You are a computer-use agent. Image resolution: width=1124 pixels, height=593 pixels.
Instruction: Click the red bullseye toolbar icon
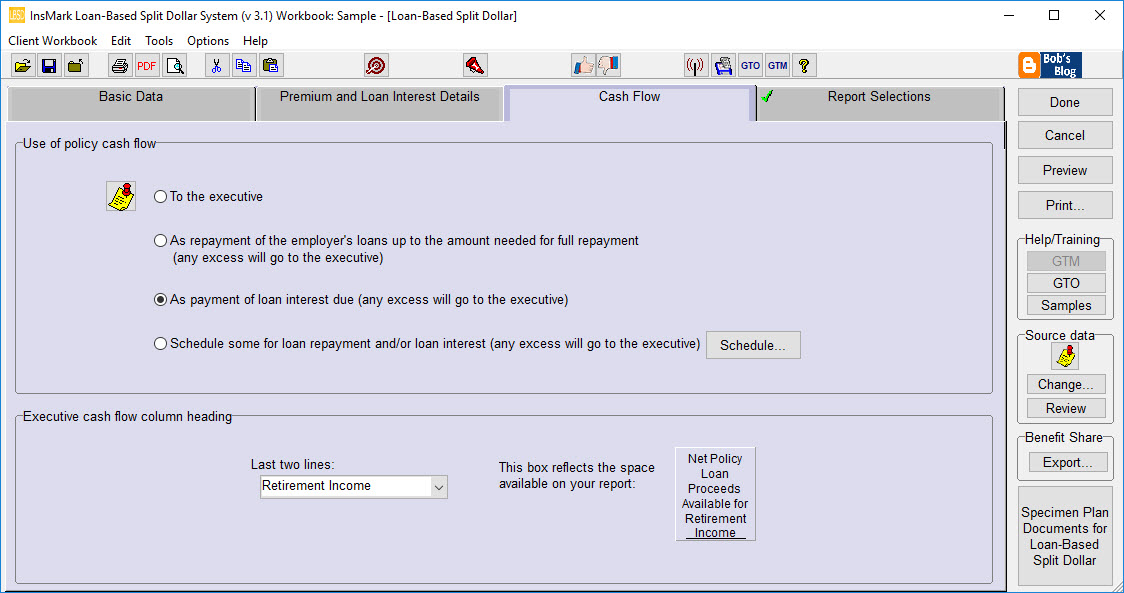click(x=376, y=65)
